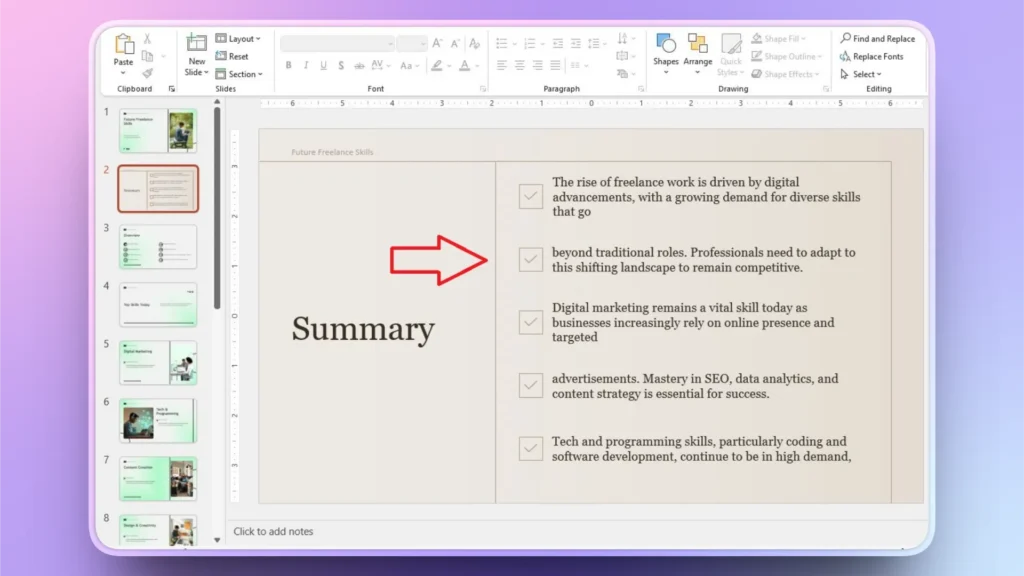Click the New Slide icon

[x=196, y=44]
